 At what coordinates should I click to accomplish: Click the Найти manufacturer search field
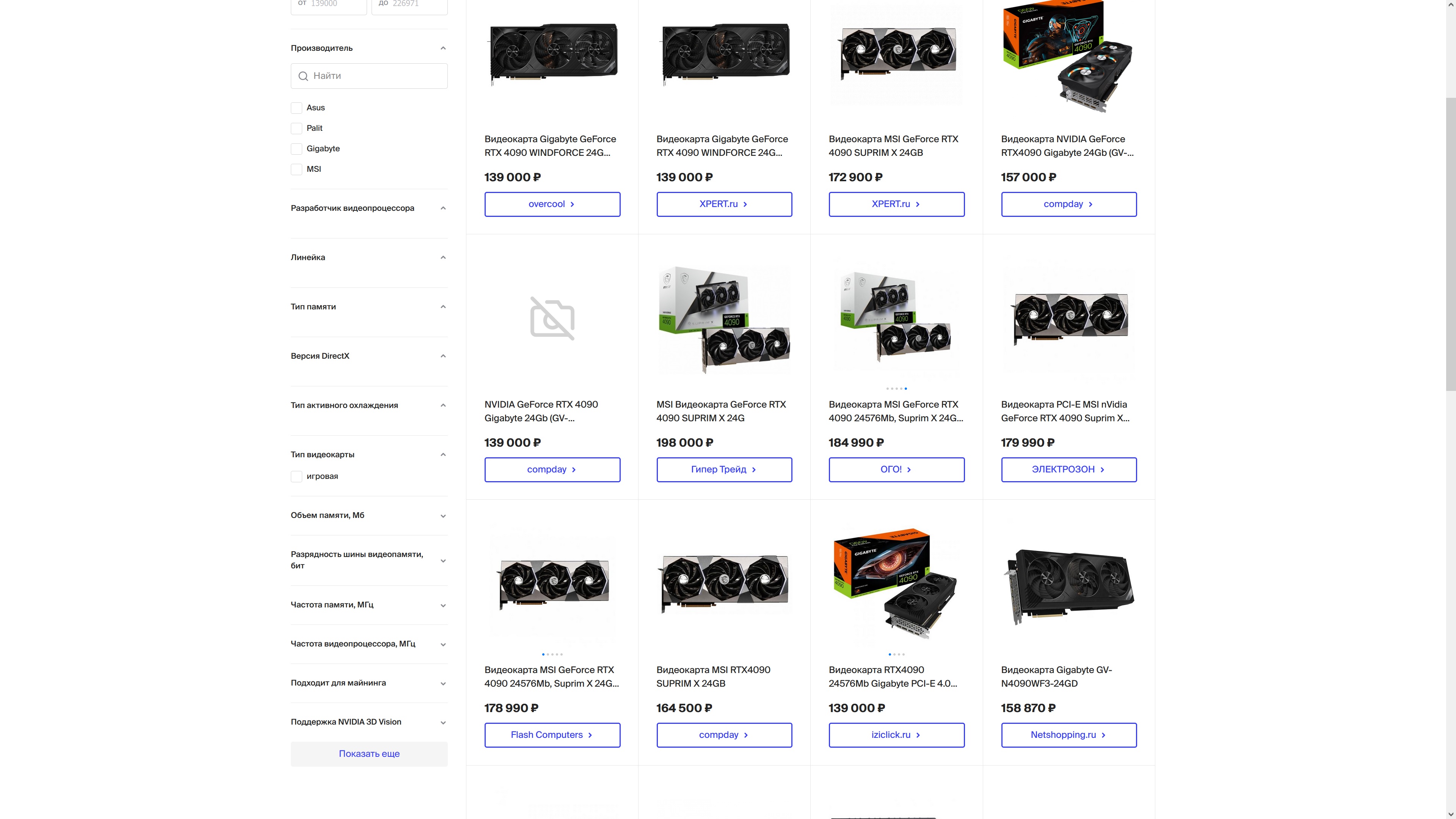(x=369, y=76)
